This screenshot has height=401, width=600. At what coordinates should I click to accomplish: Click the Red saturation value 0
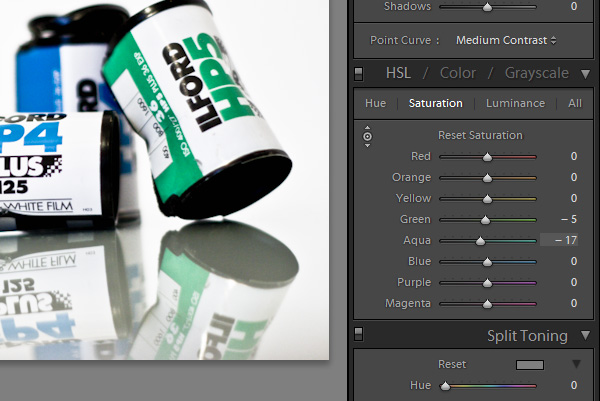[x=574, y=156]
